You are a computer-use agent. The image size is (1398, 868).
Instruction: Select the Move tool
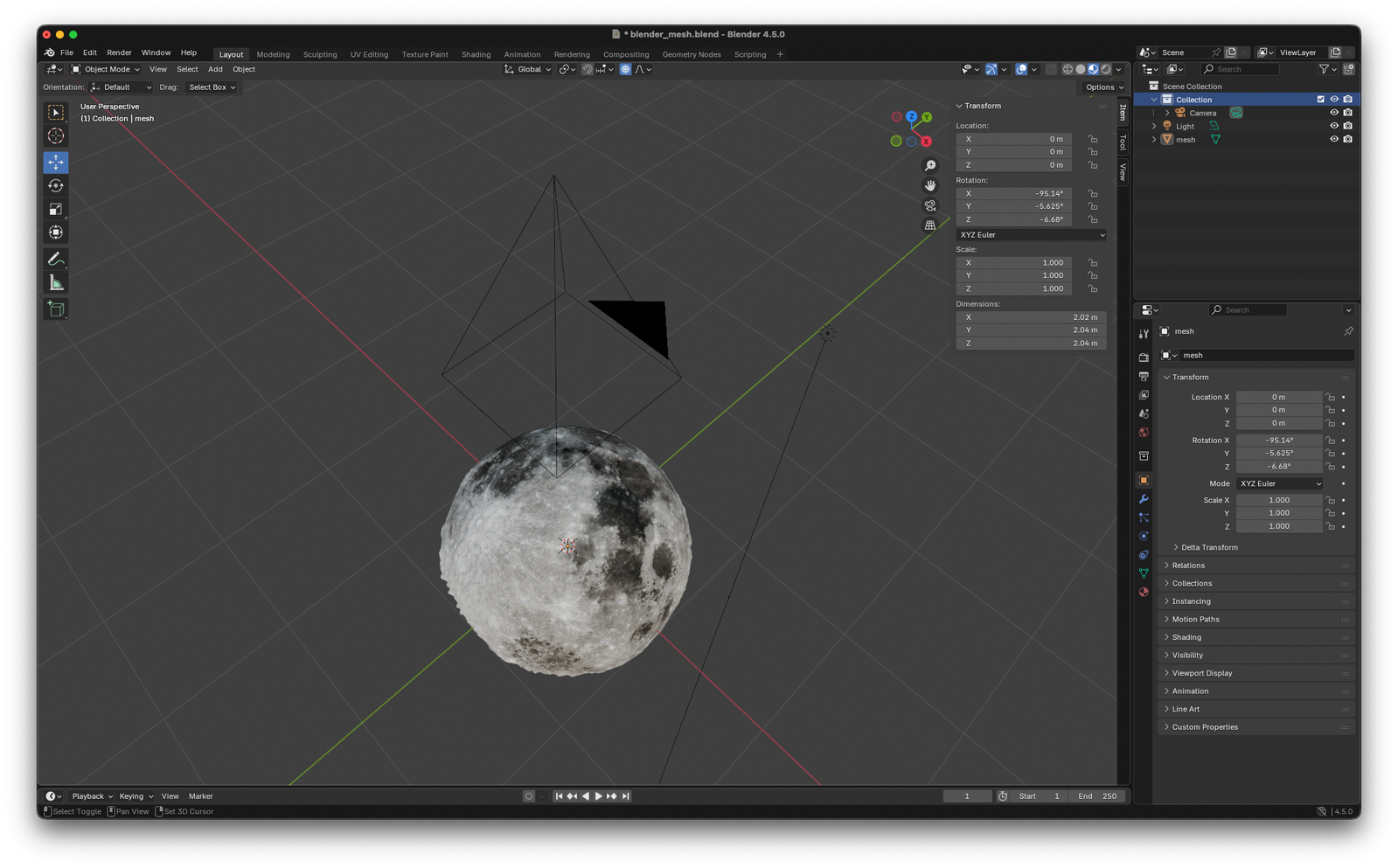[56, 163]
